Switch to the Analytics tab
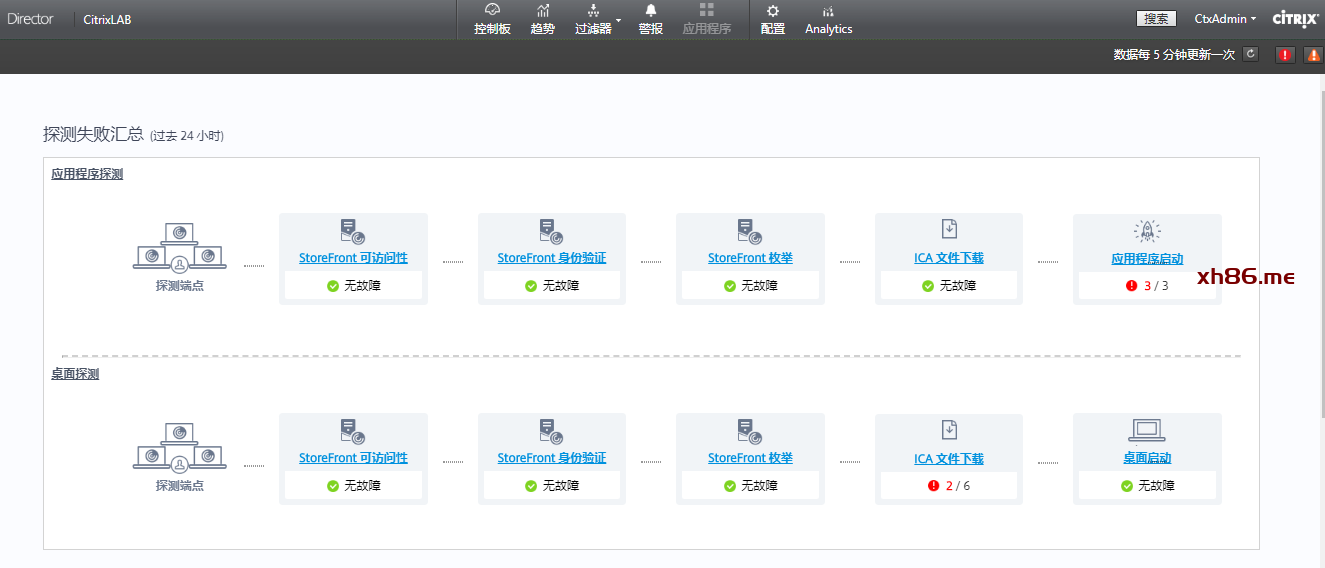1325x568 pixels. click(x=828, y=19)
